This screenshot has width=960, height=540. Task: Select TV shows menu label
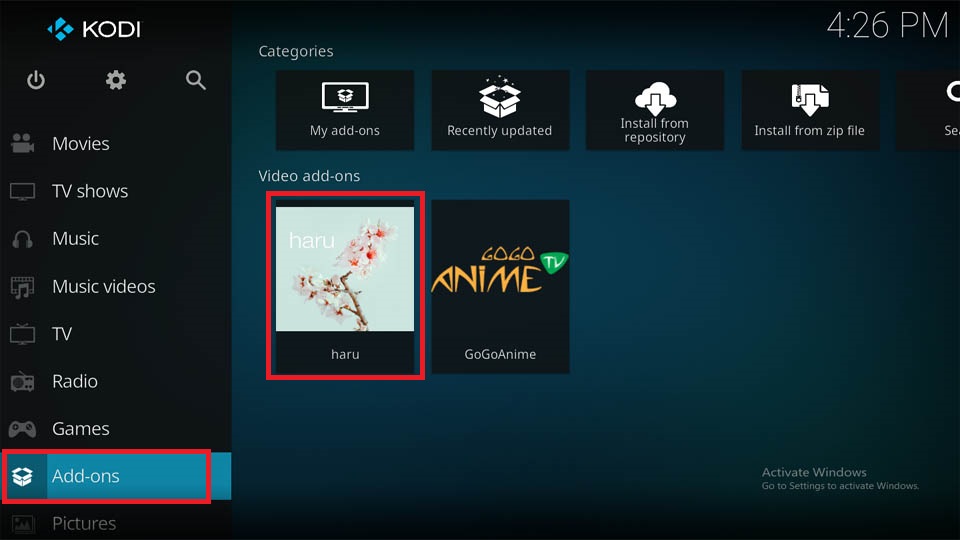(90, 191)
